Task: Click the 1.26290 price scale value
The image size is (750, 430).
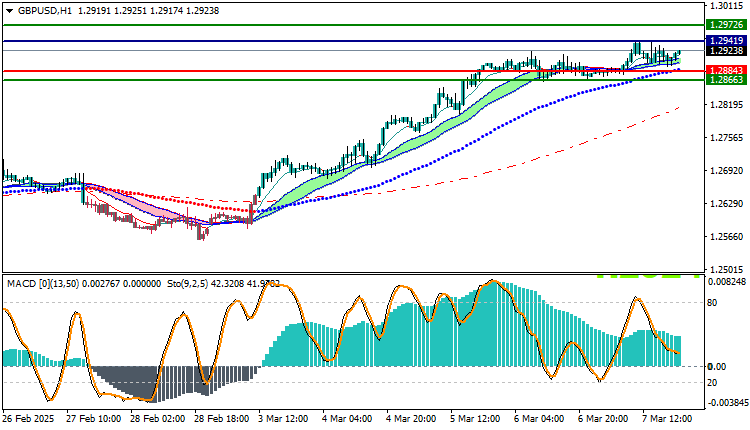Action: coord(727,204)
